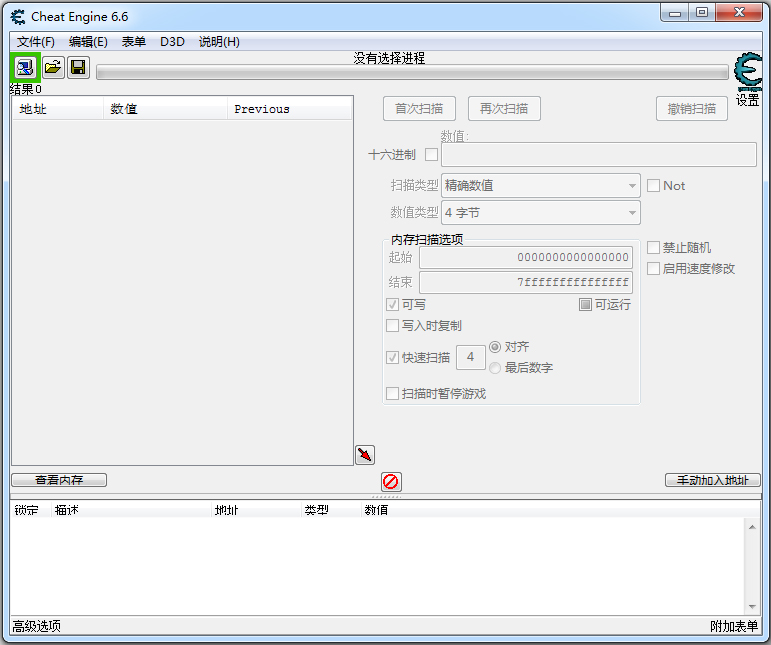Toggle the 可运行 executable checkbox

tap(585, 304)
